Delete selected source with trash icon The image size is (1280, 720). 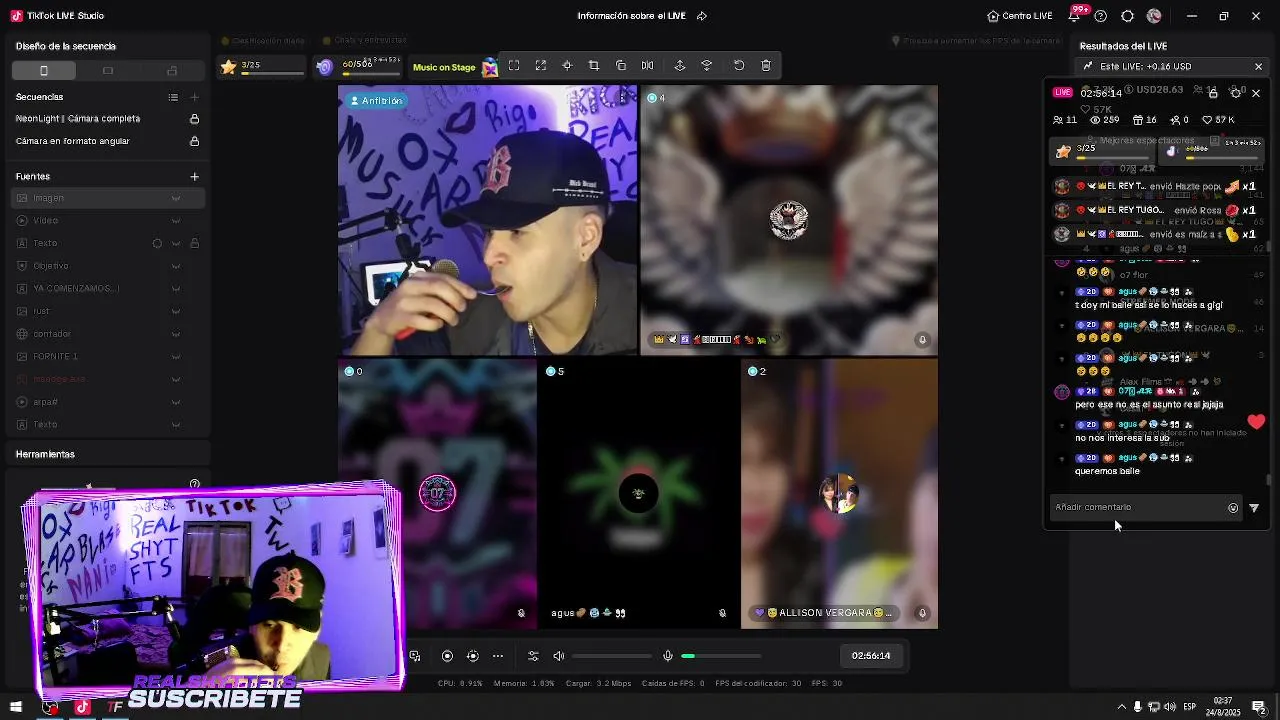766,66
